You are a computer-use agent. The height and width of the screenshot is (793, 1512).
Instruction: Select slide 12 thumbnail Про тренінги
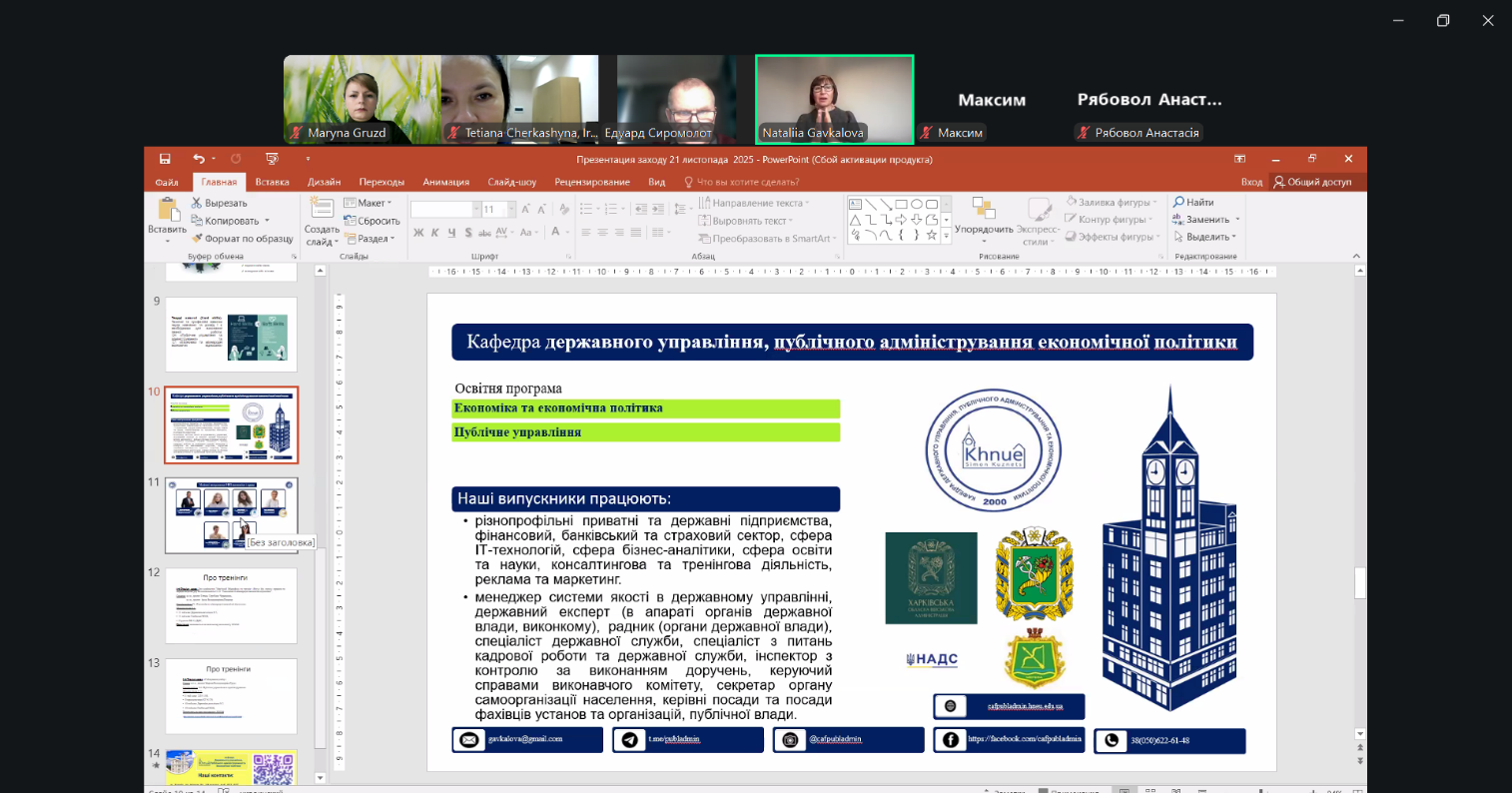pyautogui.click(x=231, y=606)
